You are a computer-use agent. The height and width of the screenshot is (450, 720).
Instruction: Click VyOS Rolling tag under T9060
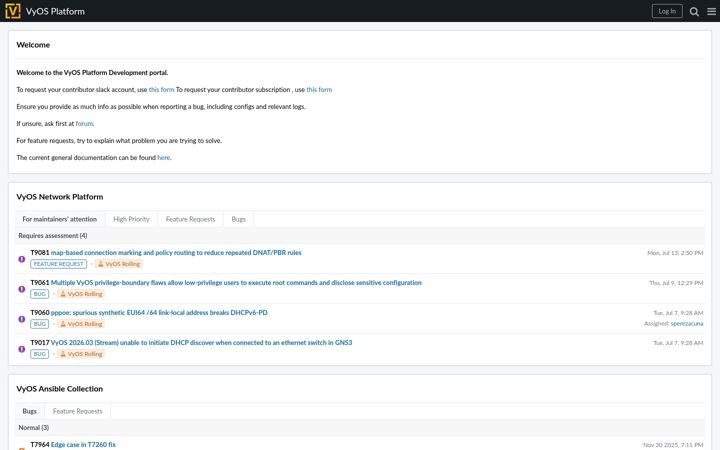(81, 324)
